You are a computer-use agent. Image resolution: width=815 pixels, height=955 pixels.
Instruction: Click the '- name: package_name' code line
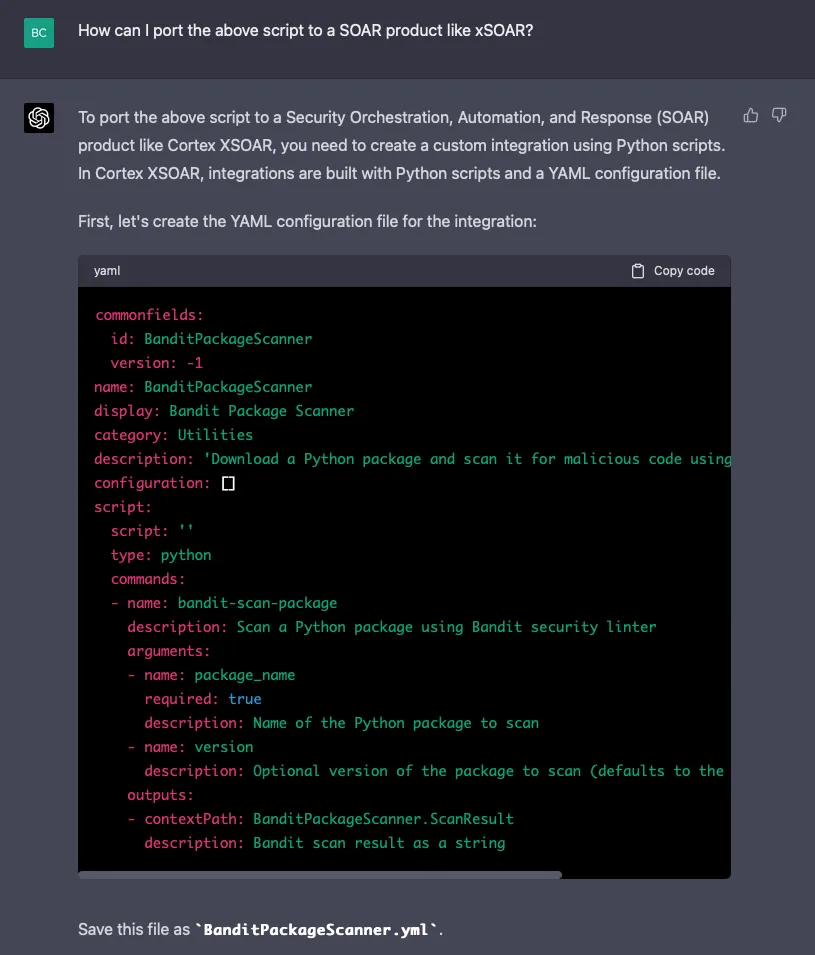coord(211,675)
